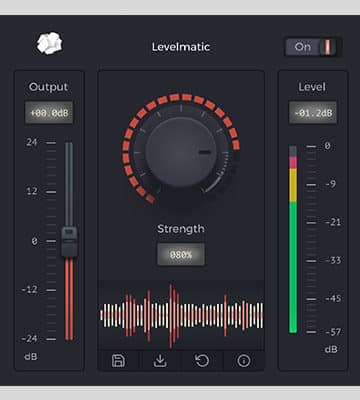Click the load preset download icon
Image resolution: width=360 pixels, height=400 pixels.
coord(160,361)
